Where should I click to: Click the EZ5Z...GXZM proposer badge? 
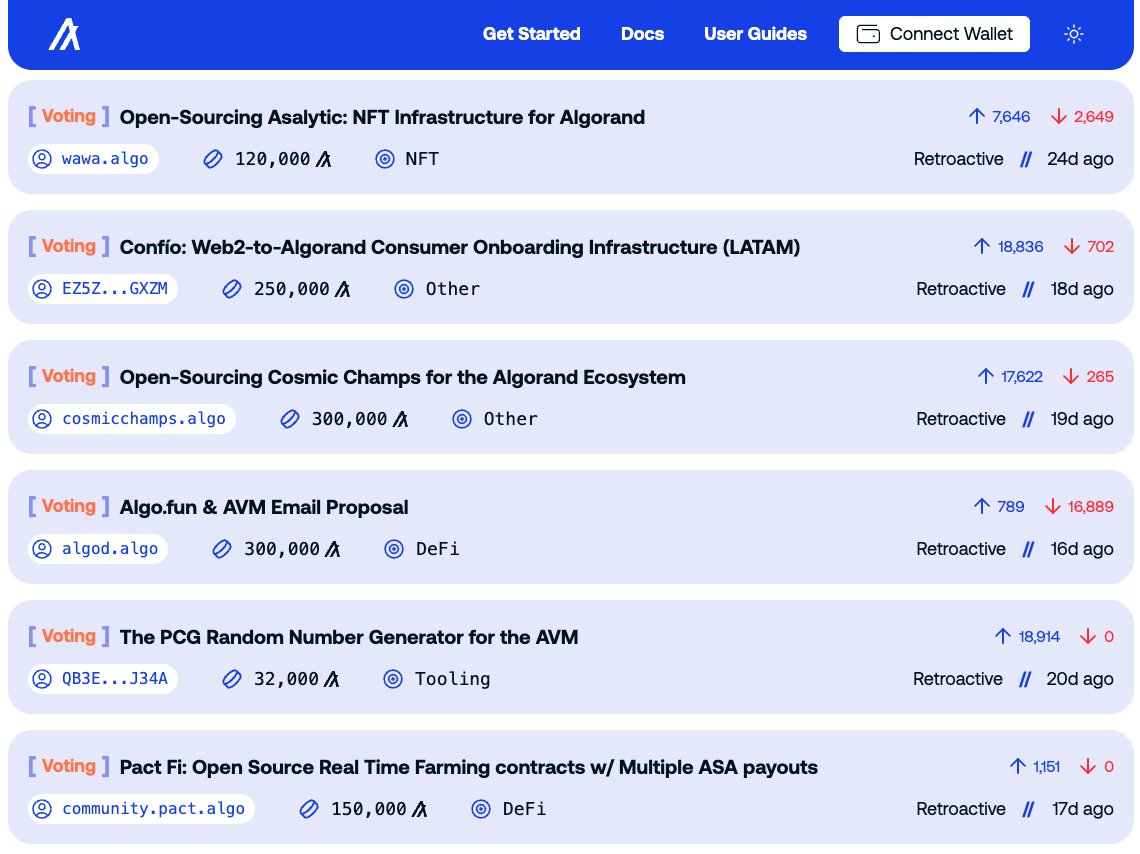pyautogui.click(x=103, y=289)
